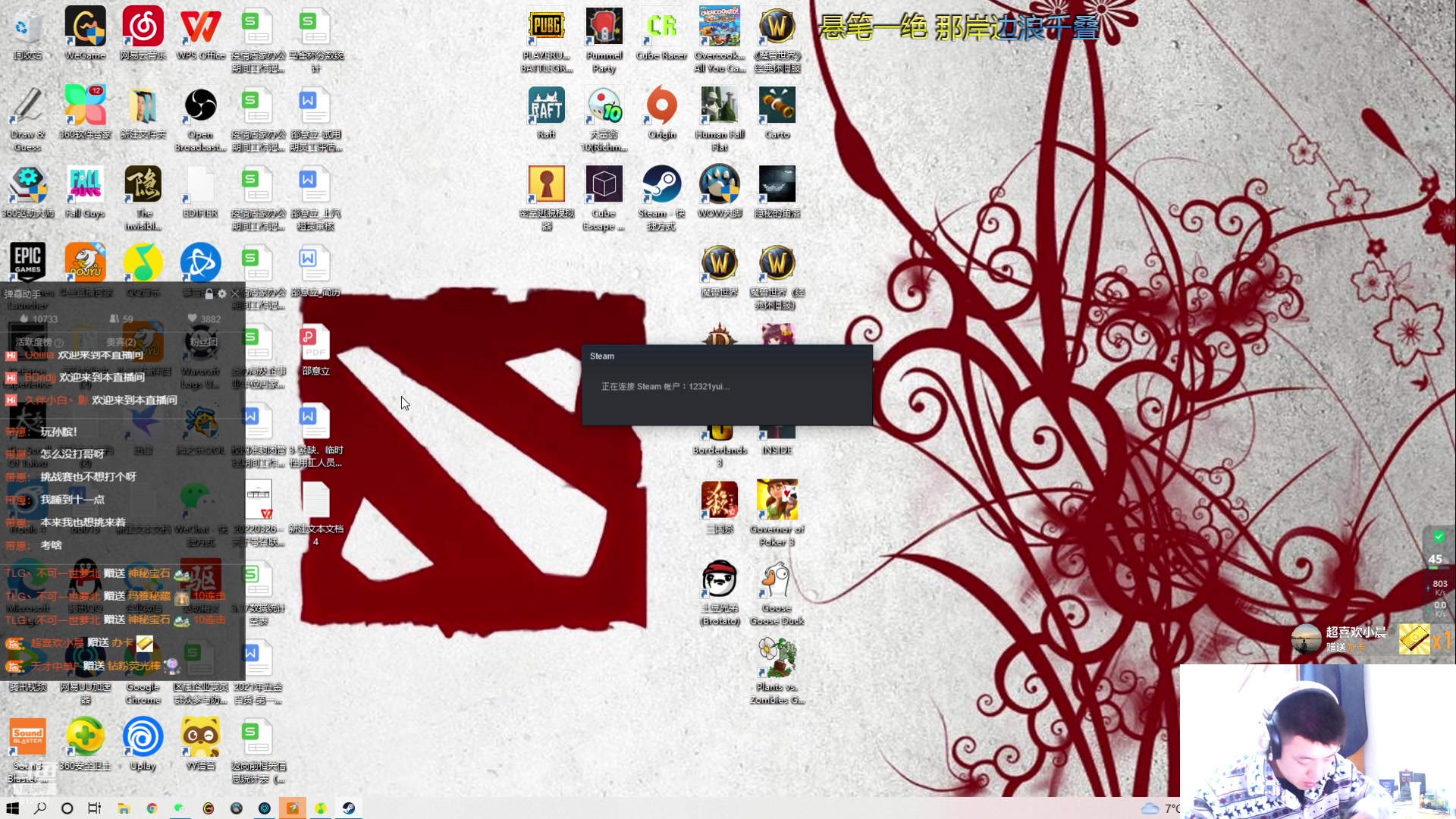The height and width of the screenshot is (819, 1456).
Task: Switch to the 活跃度榜 tab
Action: click(x=35, y=342)
